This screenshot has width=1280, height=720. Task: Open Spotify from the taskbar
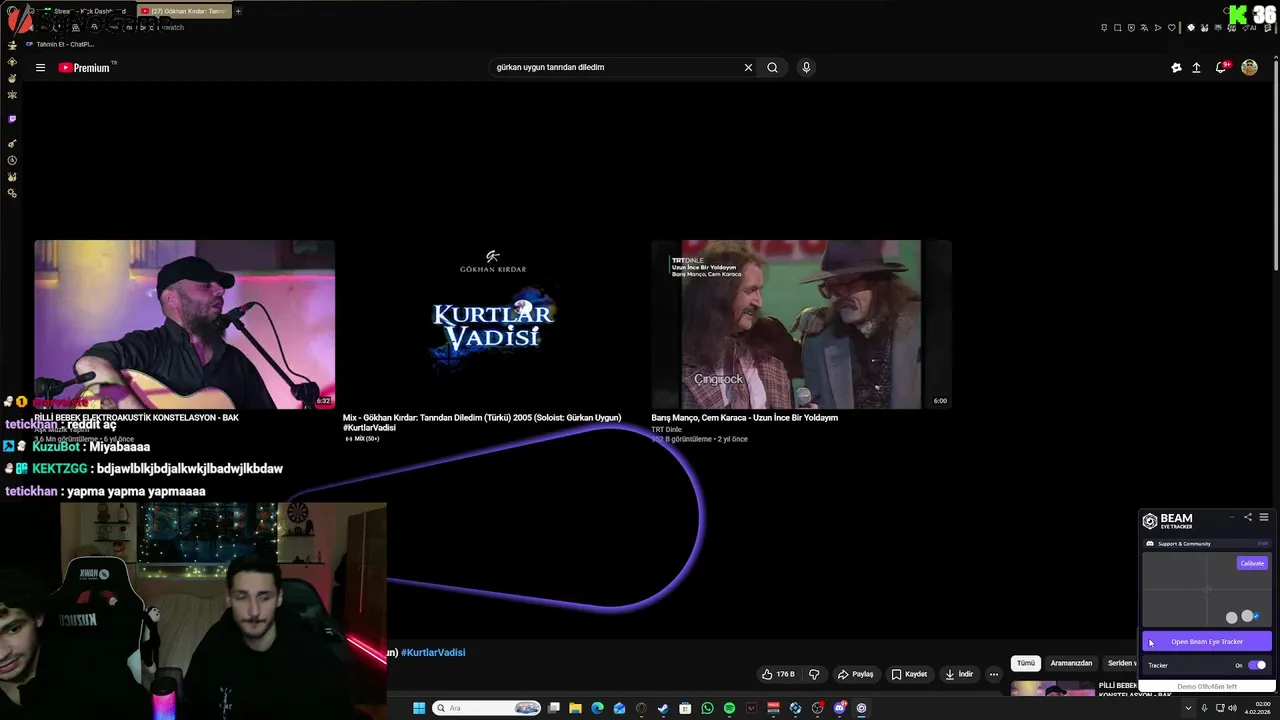pos(729,708)
